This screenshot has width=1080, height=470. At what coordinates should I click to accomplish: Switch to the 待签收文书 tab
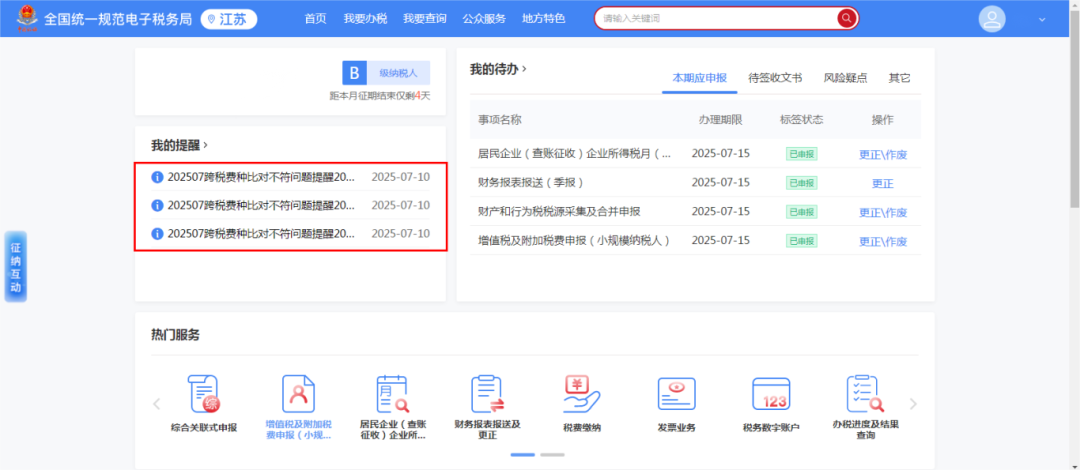[x=775, y=78]
